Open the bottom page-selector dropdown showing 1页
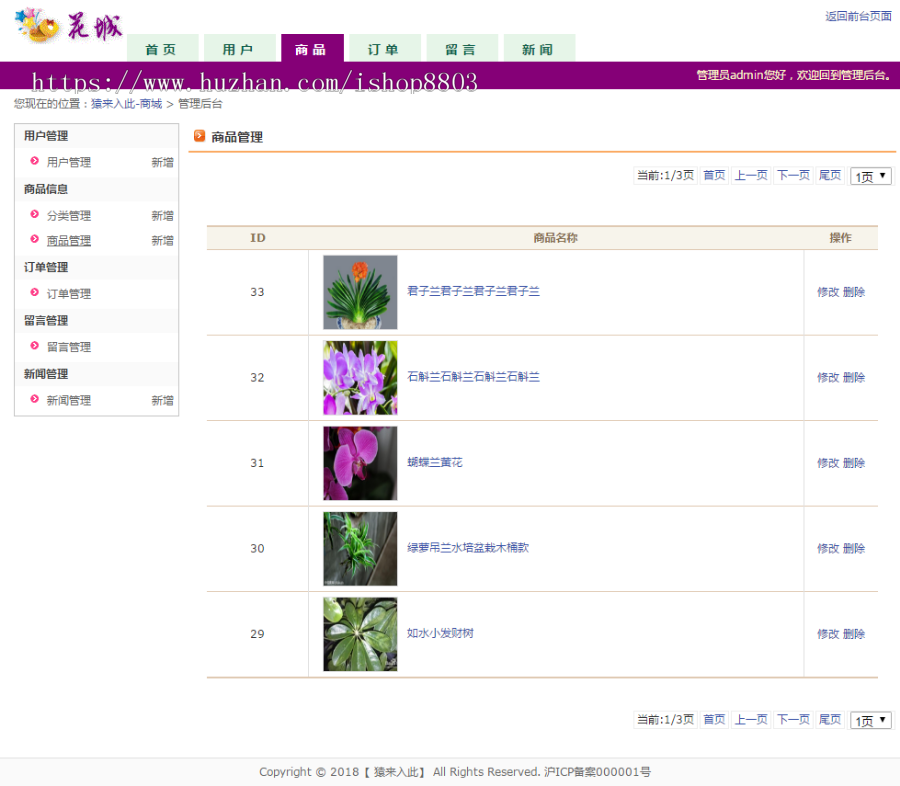The image size is (900, 786). pyautogui.click(x=869, y=719)
